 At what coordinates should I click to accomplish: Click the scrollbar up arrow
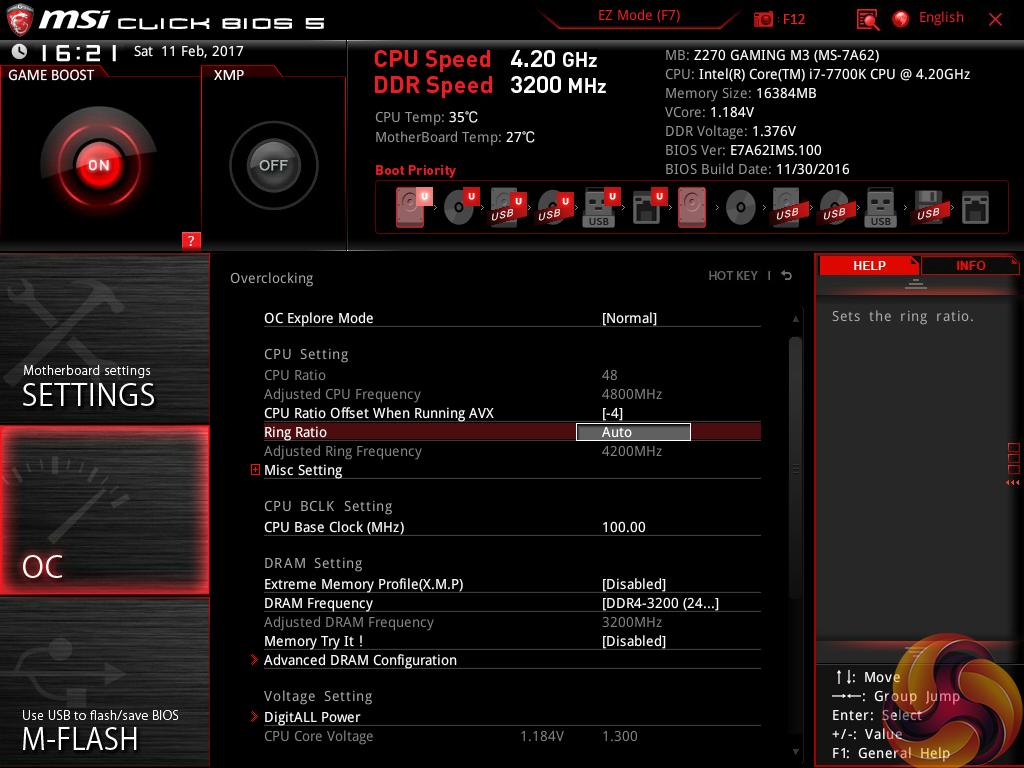point(795,319)
